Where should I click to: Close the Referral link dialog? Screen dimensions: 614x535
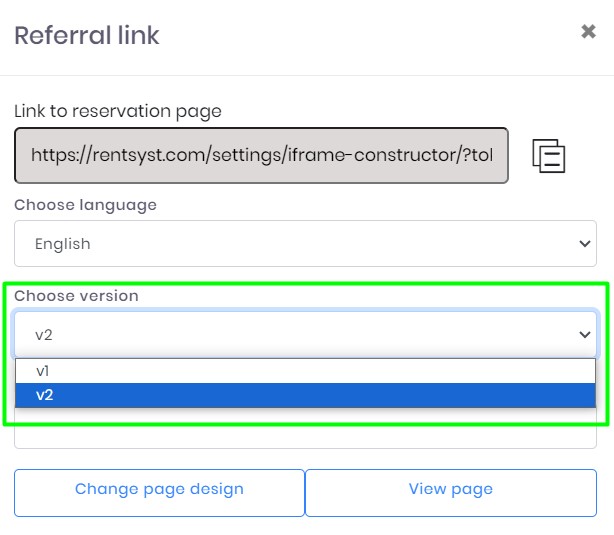[x=589, y=32]
